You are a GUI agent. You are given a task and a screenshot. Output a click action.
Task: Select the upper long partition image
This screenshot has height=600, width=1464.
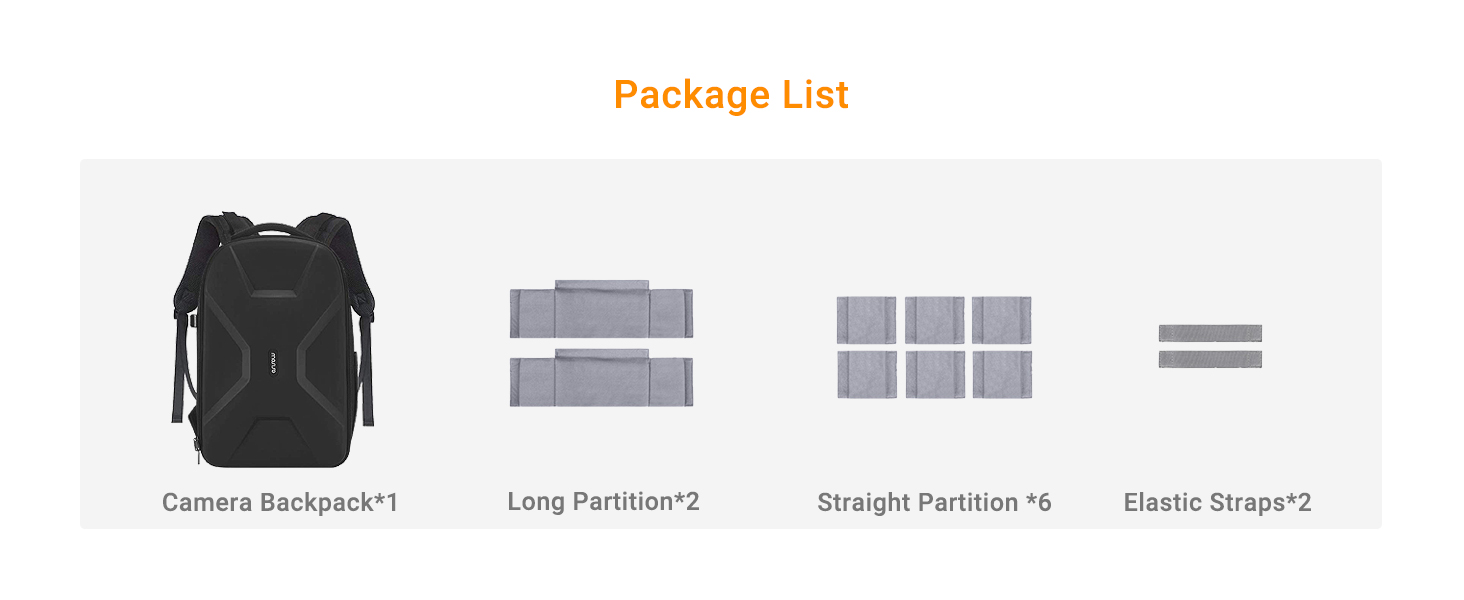tap(601, 310)
